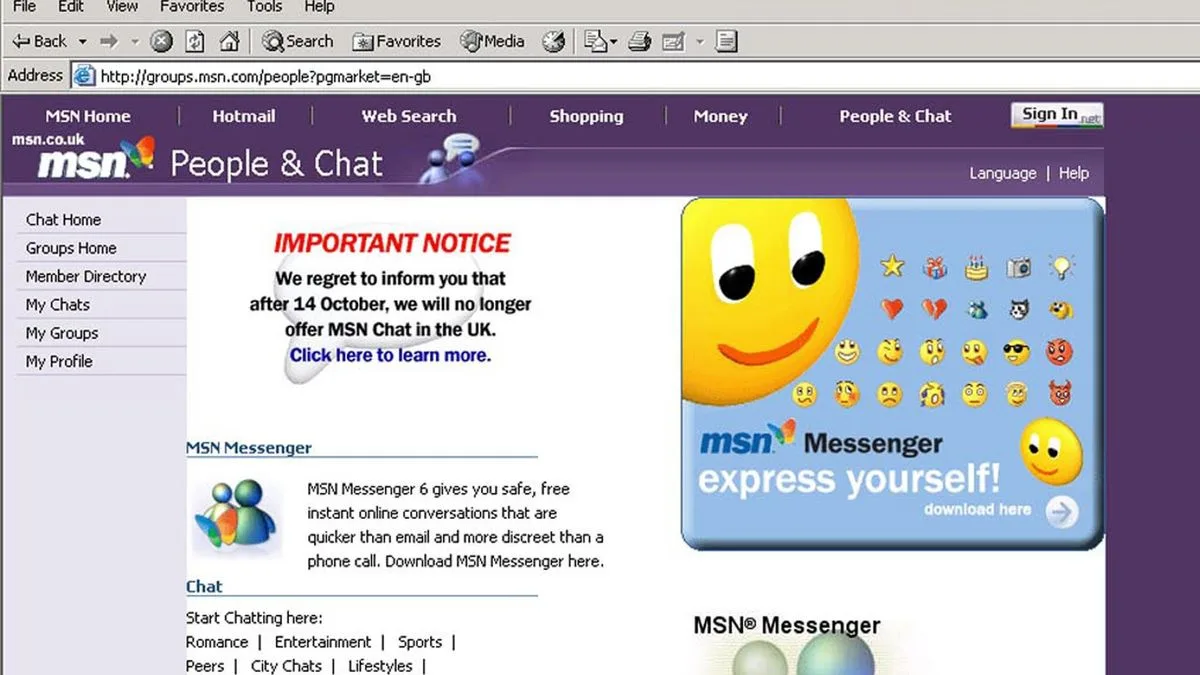This screenshot has height=675, width=1200.
Task: Click the Chat section heading
Action: tap(204, 586)
